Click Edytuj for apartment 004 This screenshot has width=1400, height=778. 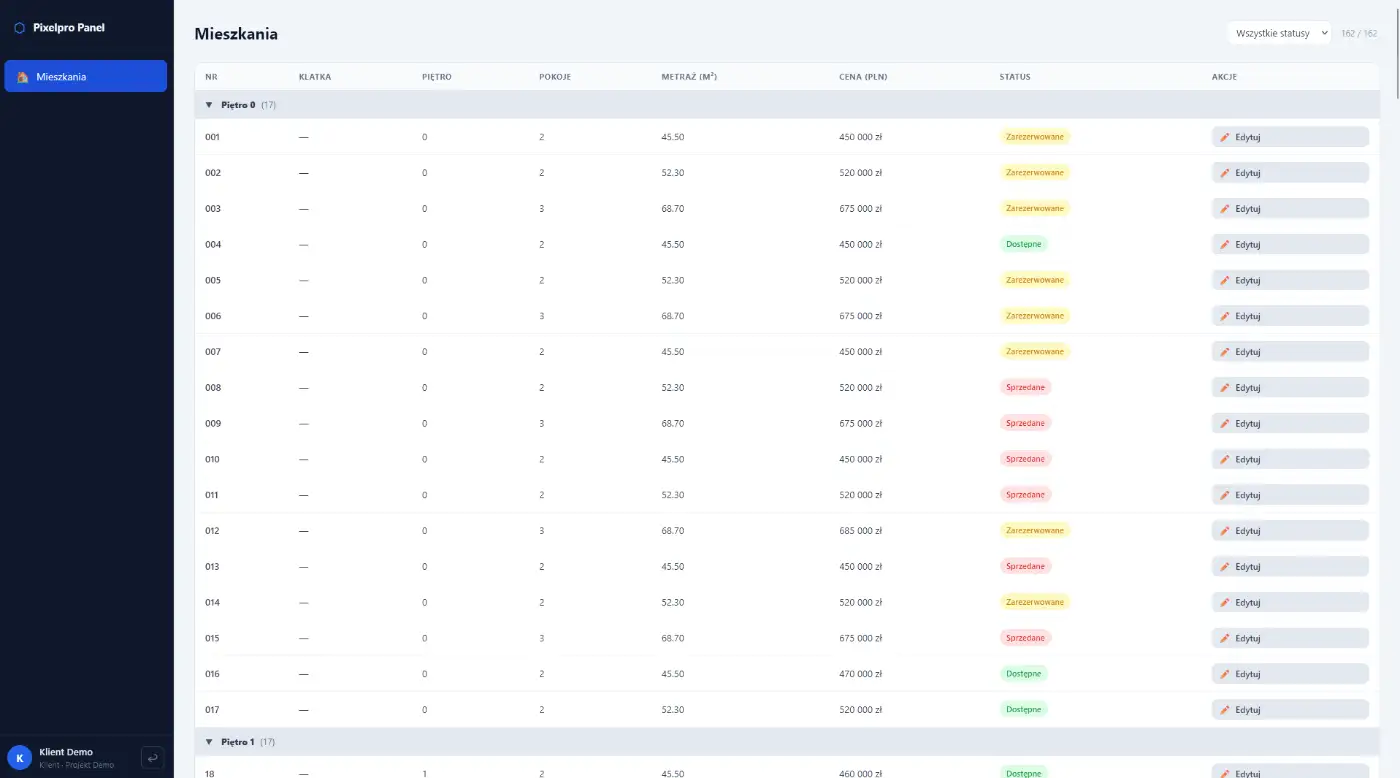(x=1290, y=243)
